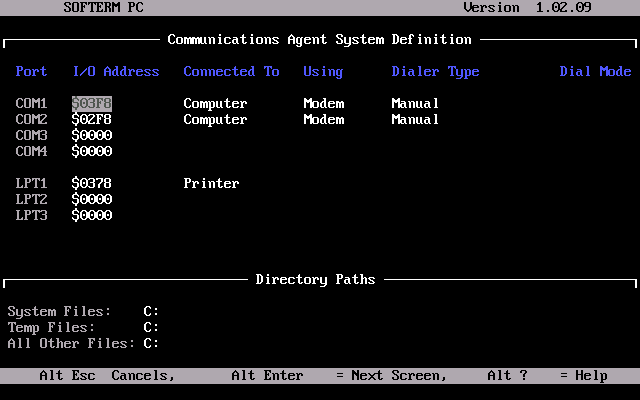The image size is (640, 400).
Task: Click the Dial Mode column header
Action: pos(596,71)
